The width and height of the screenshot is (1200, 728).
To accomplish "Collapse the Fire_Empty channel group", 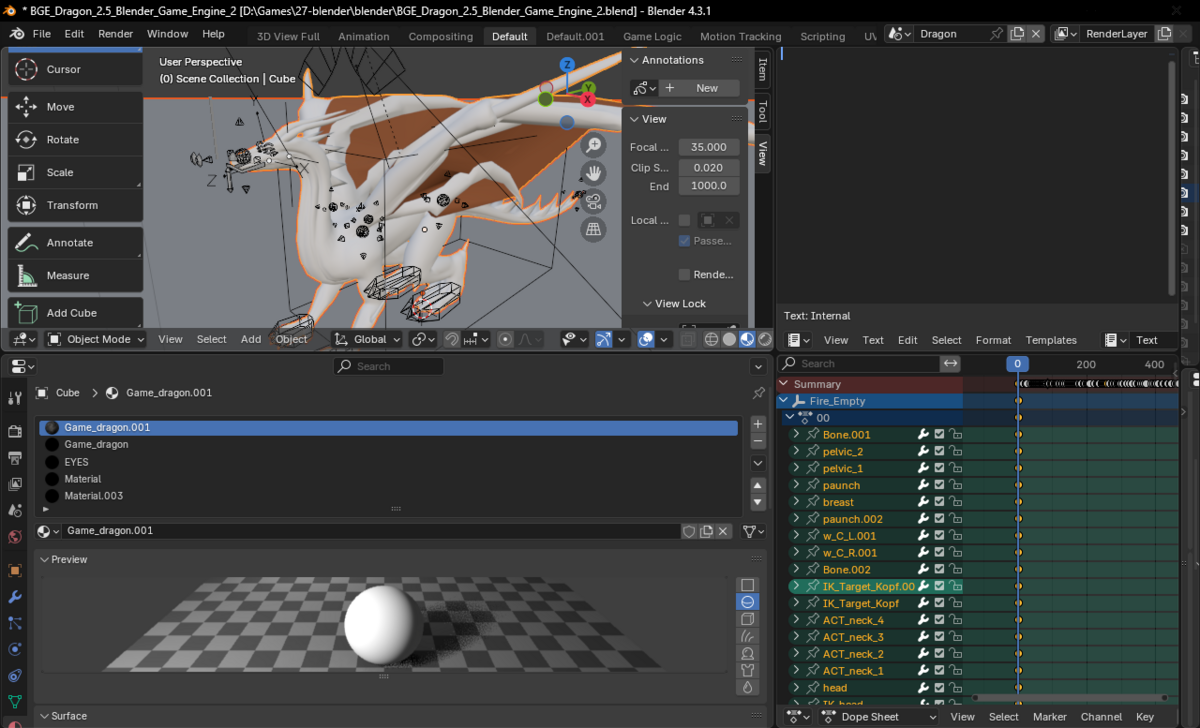I will (x=784, y=401).
